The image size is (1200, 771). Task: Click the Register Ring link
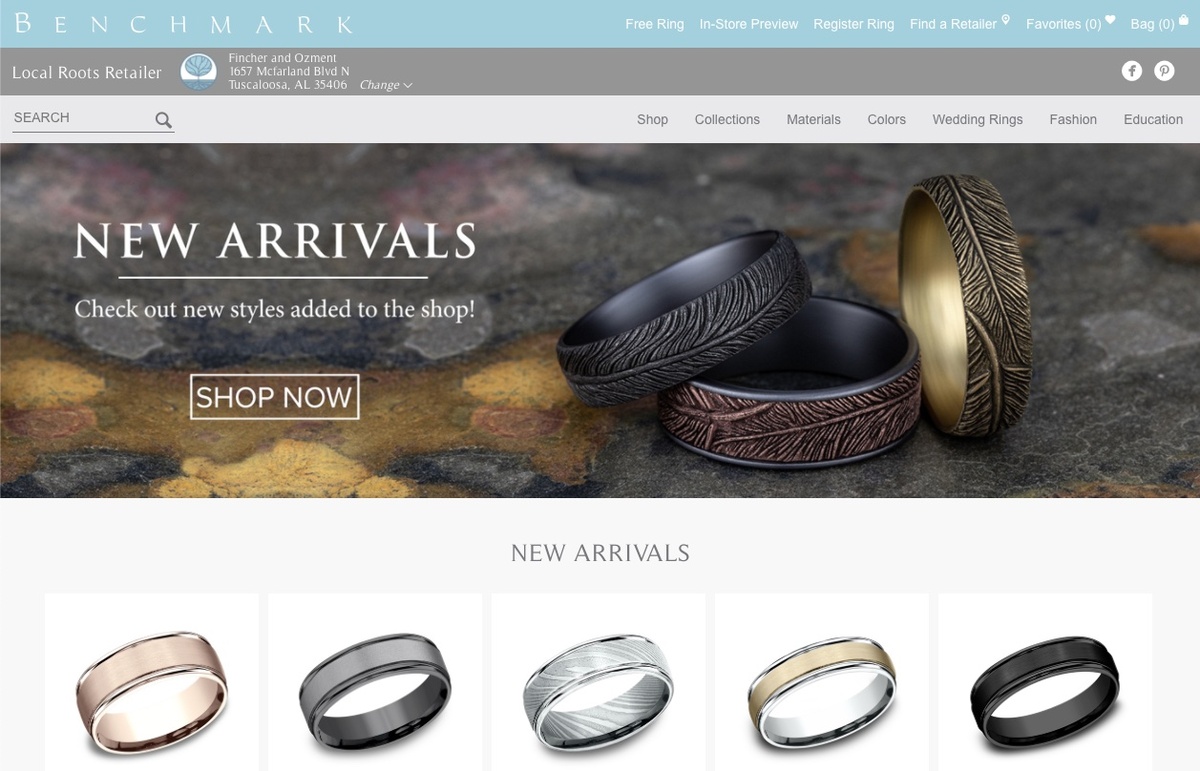tap(854, 24)
